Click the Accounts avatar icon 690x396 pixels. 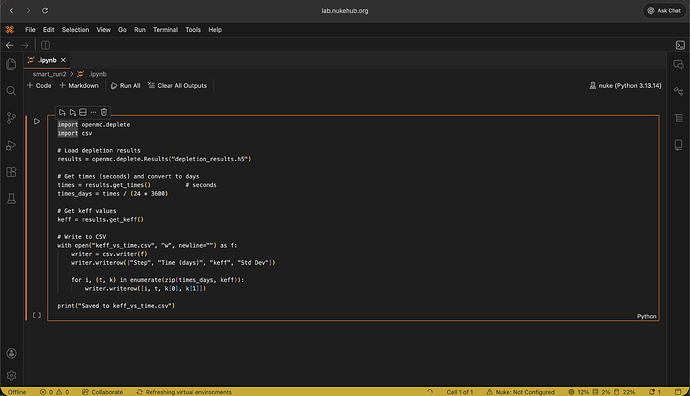(11, 353)
